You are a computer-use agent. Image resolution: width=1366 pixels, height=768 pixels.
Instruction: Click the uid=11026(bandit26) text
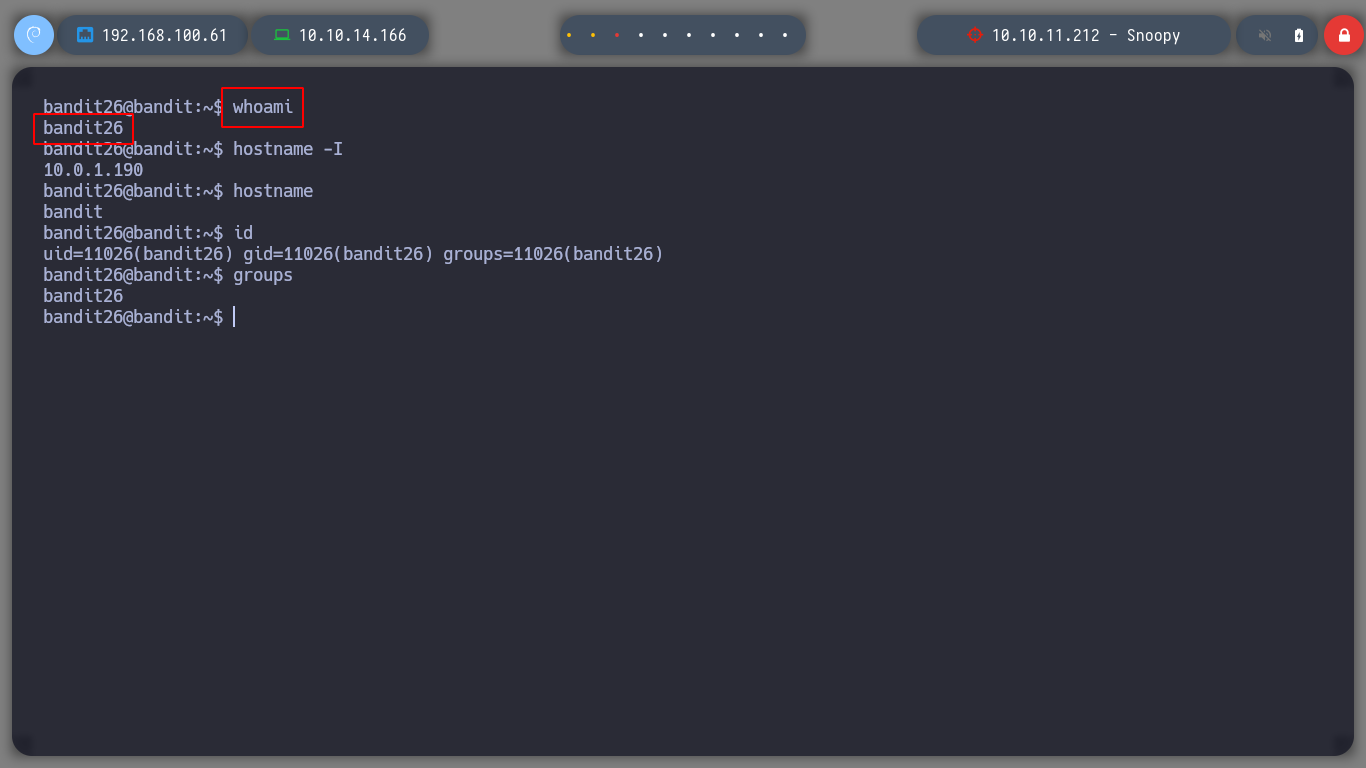138,254
